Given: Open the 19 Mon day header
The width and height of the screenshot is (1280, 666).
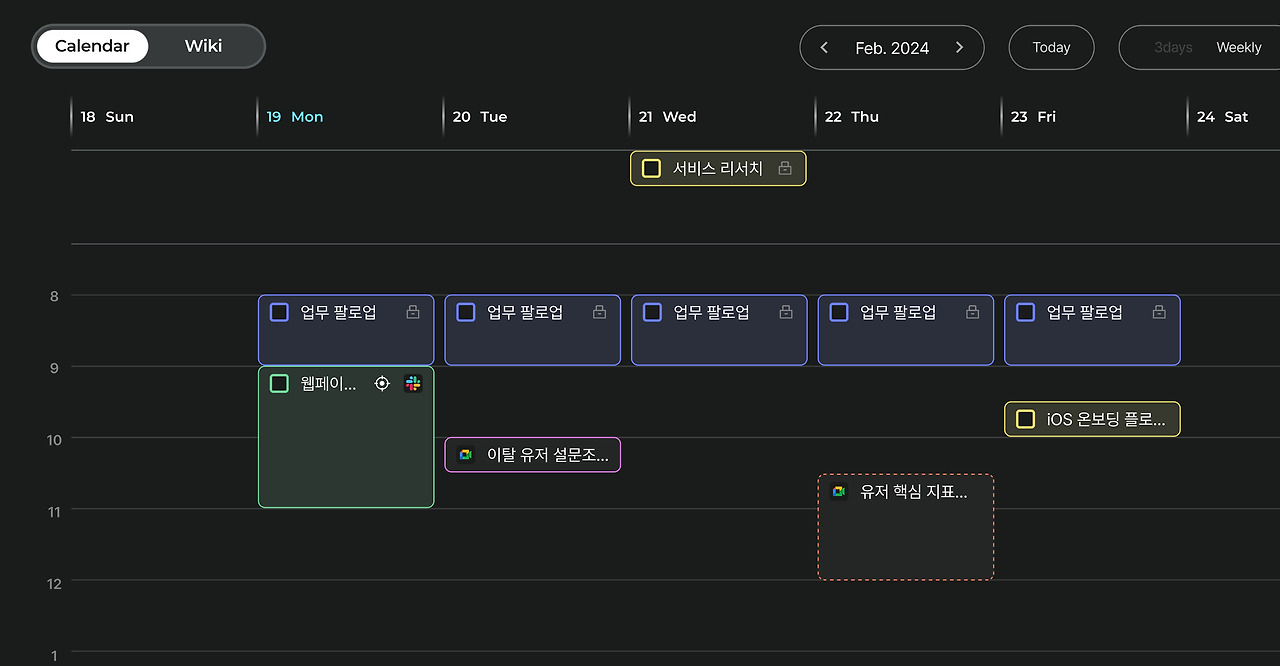Looking at the screenshot, I should [x=295, y=117].
